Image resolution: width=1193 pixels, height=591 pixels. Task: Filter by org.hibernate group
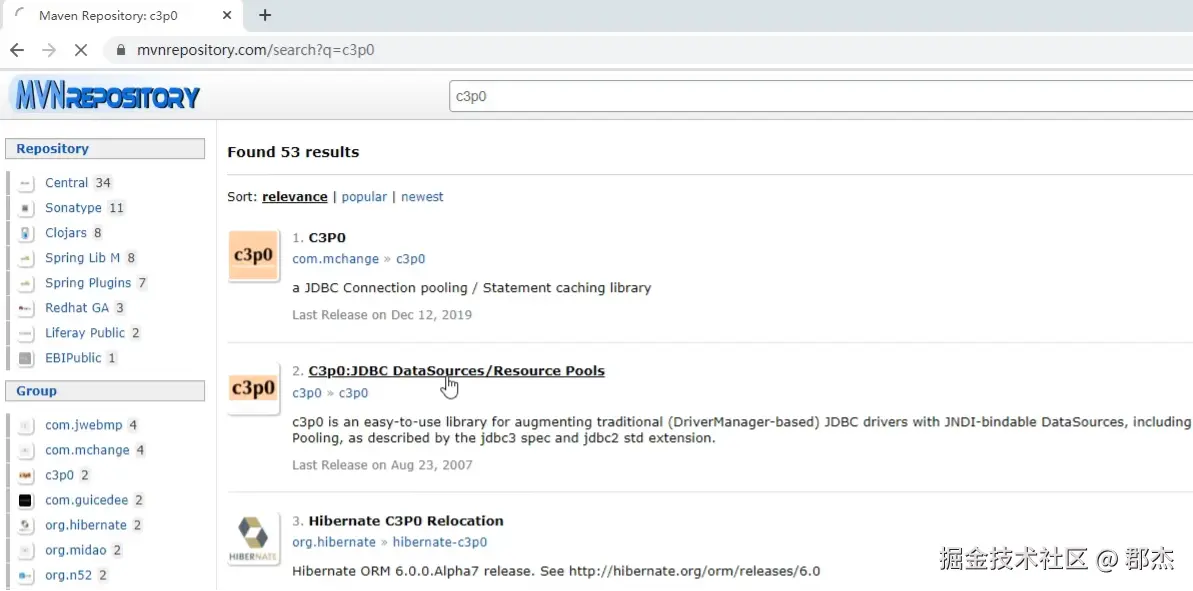(85, 525)
